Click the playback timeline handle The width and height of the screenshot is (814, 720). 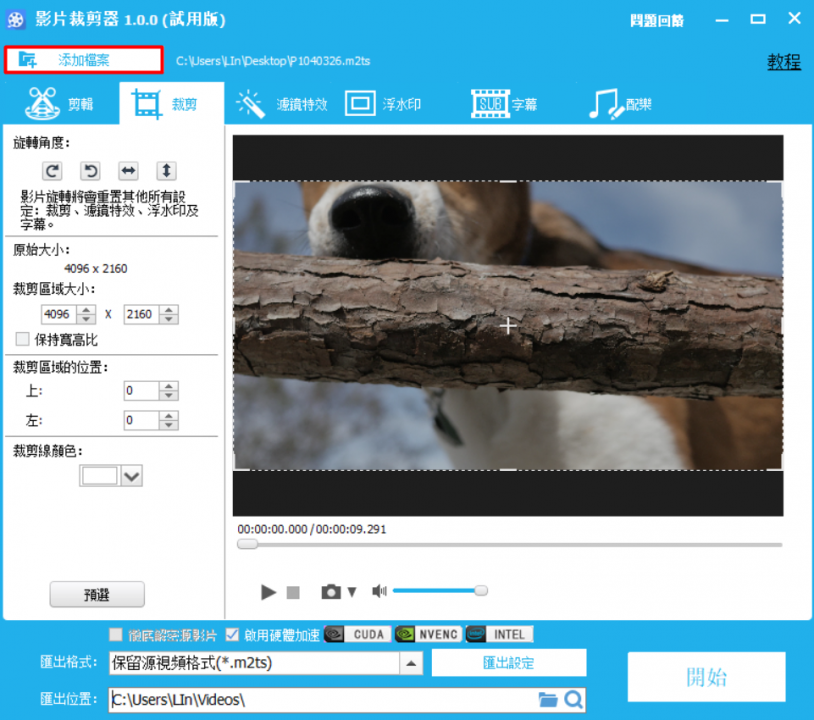click(248, 544)
